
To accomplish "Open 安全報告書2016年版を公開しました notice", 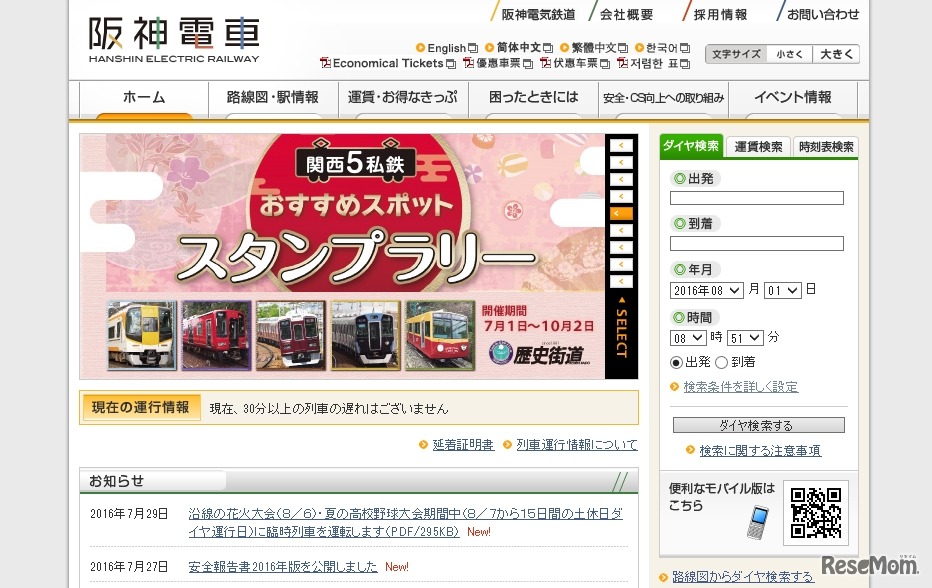I will 283,567.
